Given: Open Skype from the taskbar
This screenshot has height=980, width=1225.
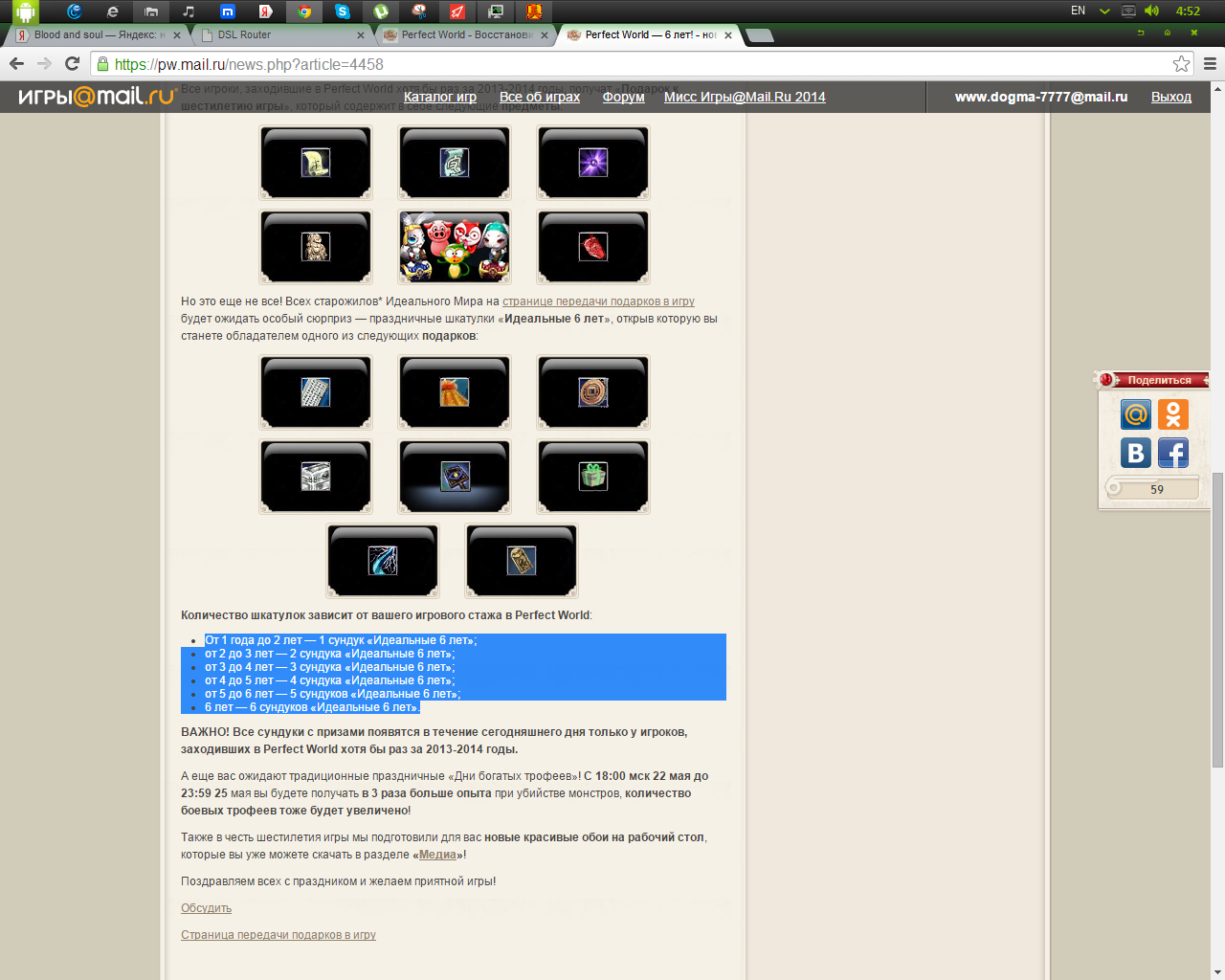Looking at the screenshot, I should (343, 11).
